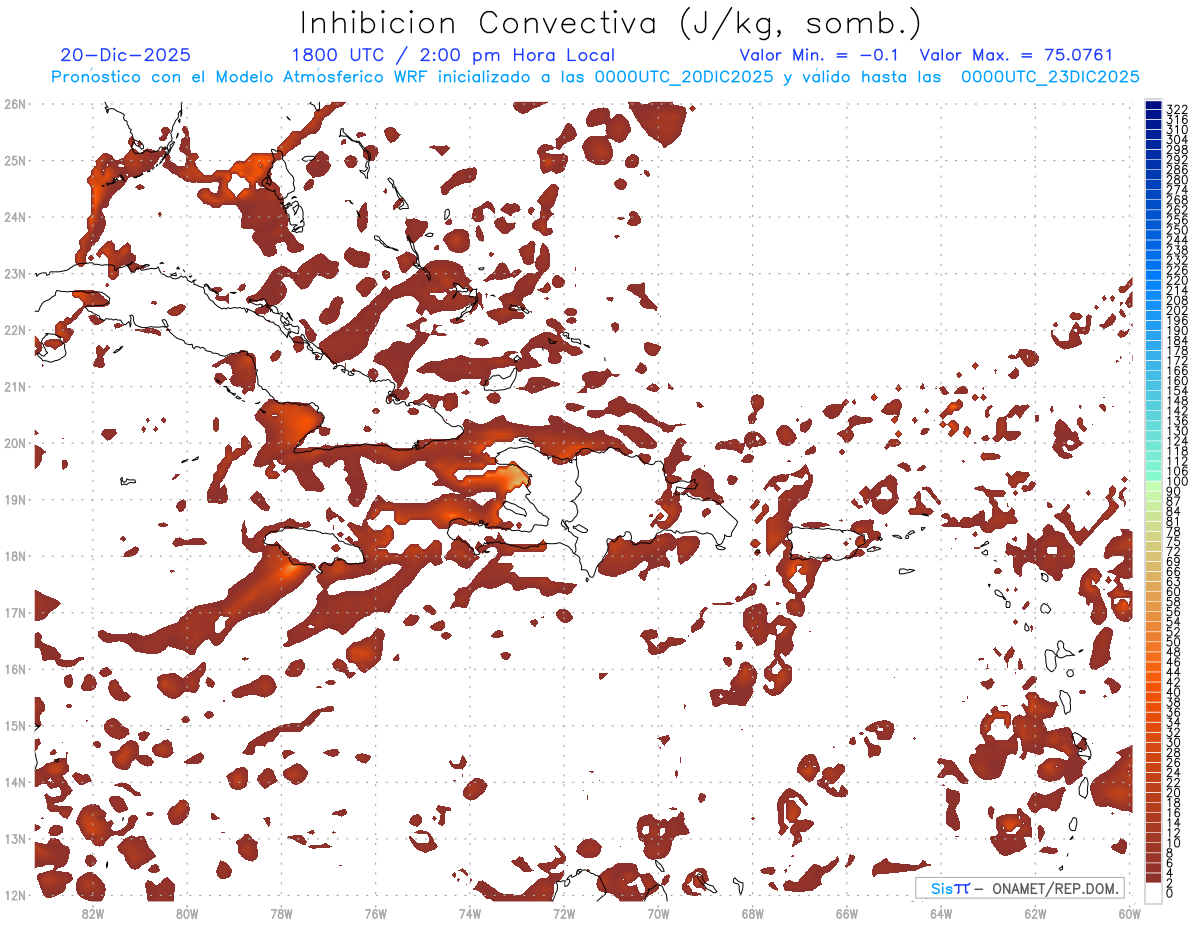Click the colorbar value 0 at bottom

click(1170, 893)
